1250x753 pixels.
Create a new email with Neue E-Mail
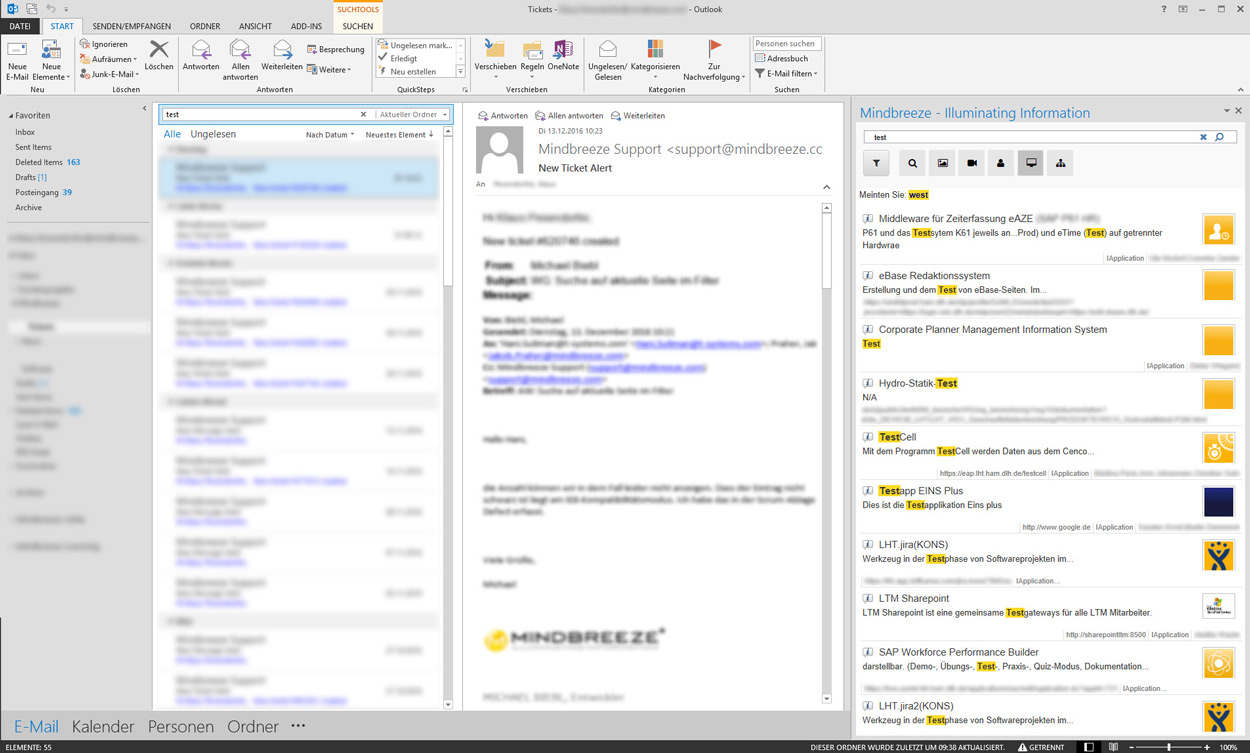(17, 60)
